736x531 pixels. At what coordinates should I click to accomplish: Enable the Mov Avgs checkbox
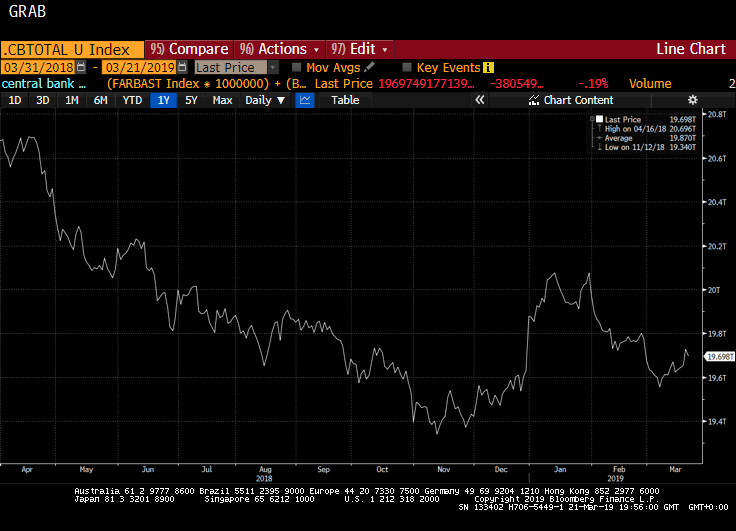[x=297, y=67]
